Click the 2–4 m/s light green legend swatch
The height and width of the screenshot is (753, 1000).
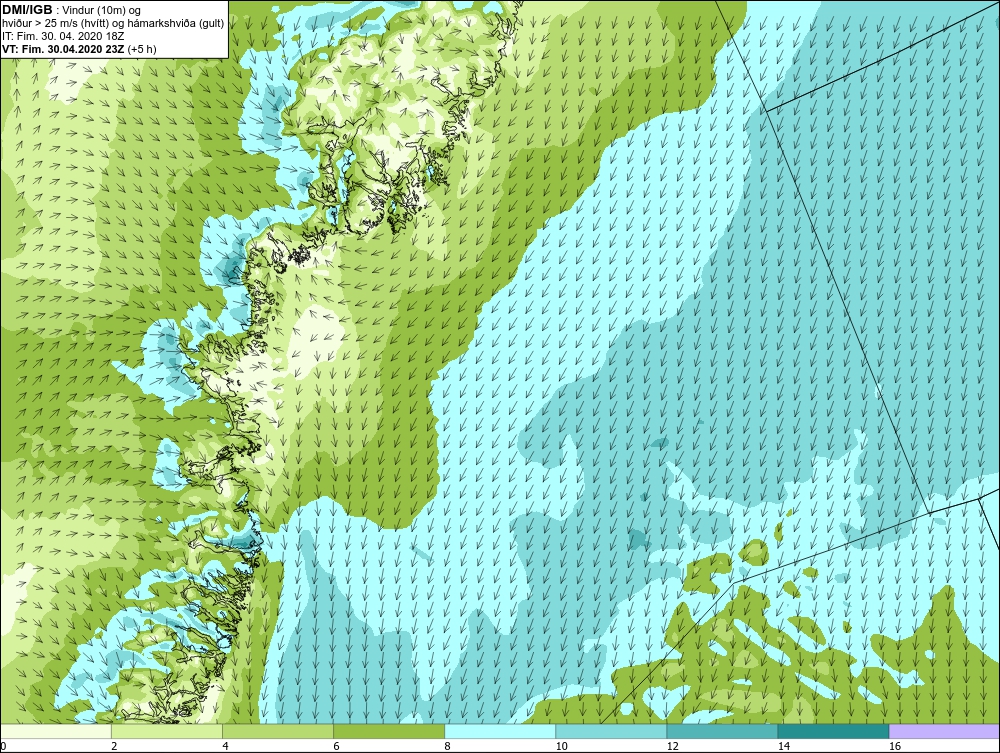coord(167,731)
